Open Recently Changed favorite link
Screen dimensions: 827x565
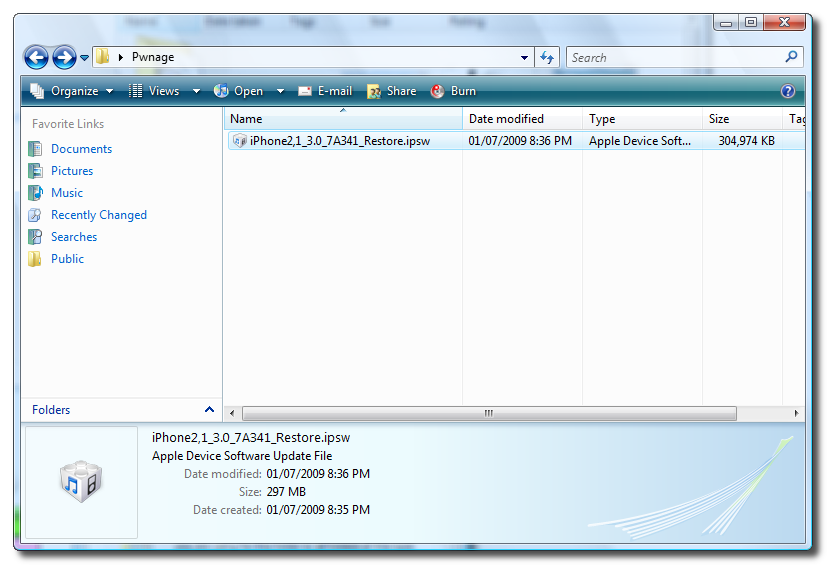click(99, 215)
